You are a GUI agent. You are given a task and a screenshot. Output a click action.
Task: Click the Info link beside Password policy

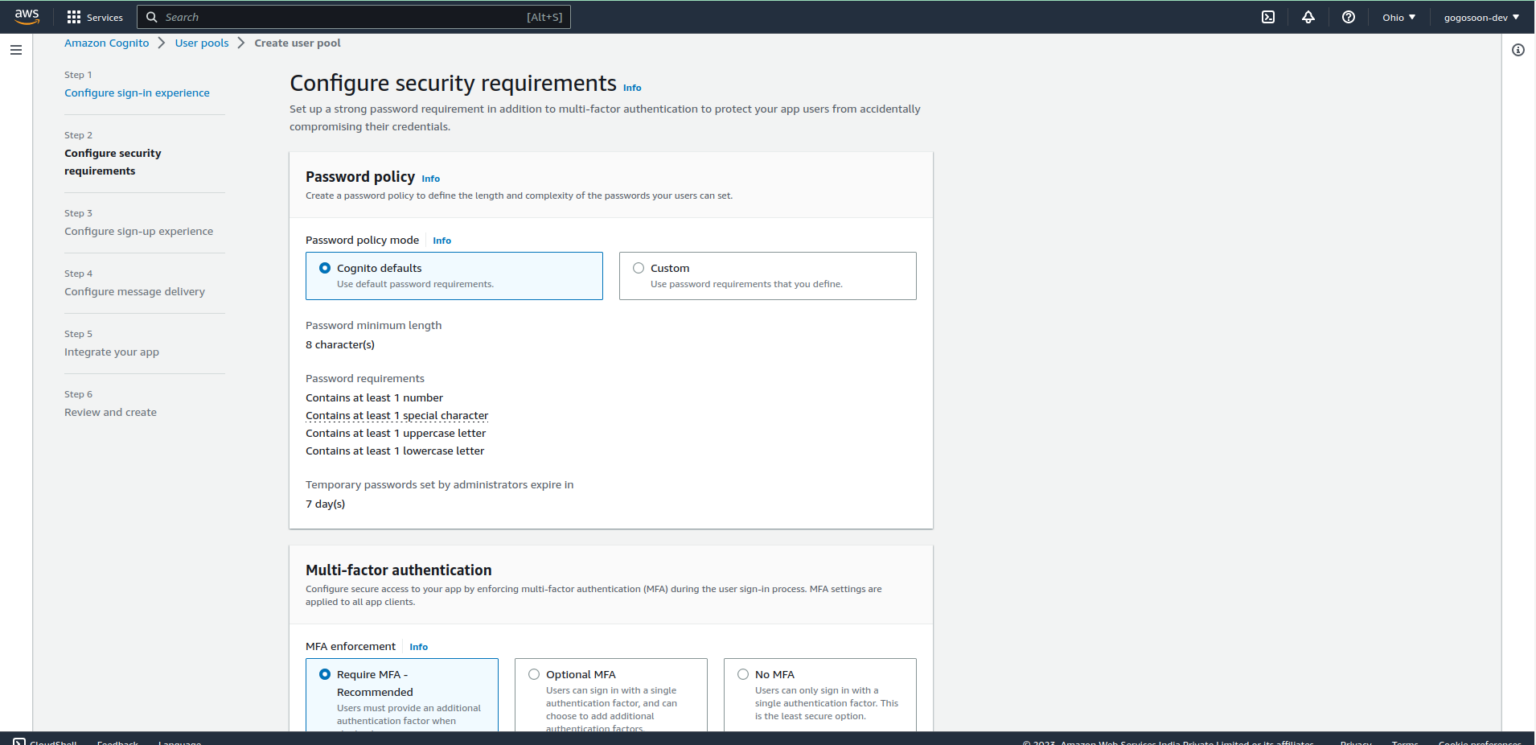tap(430, 178)
